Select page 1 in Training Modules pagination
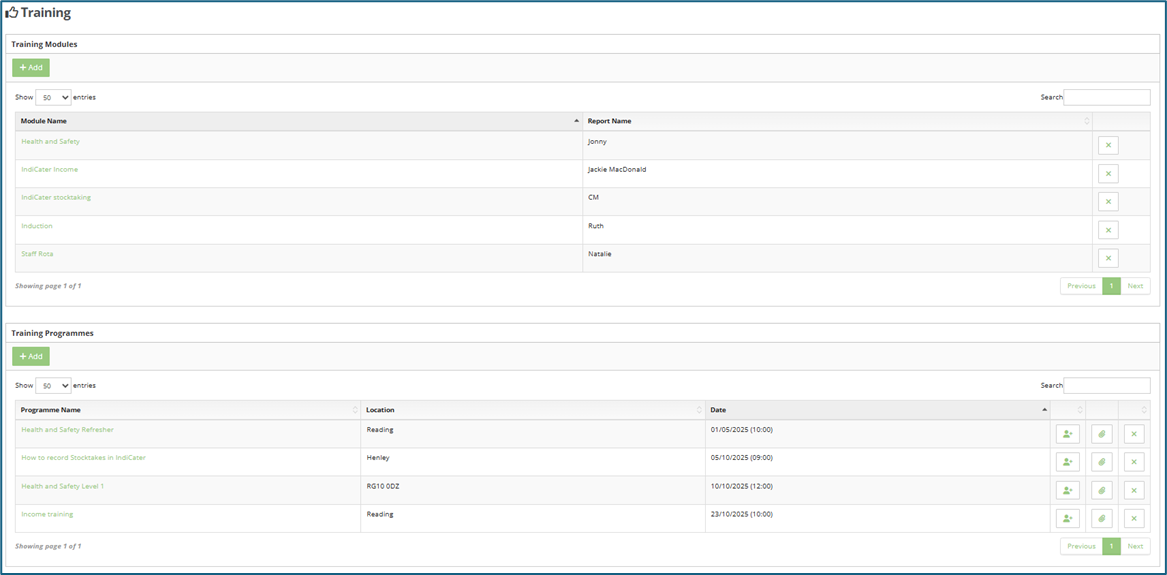1167x575 pixels. tap(1111, 286)
